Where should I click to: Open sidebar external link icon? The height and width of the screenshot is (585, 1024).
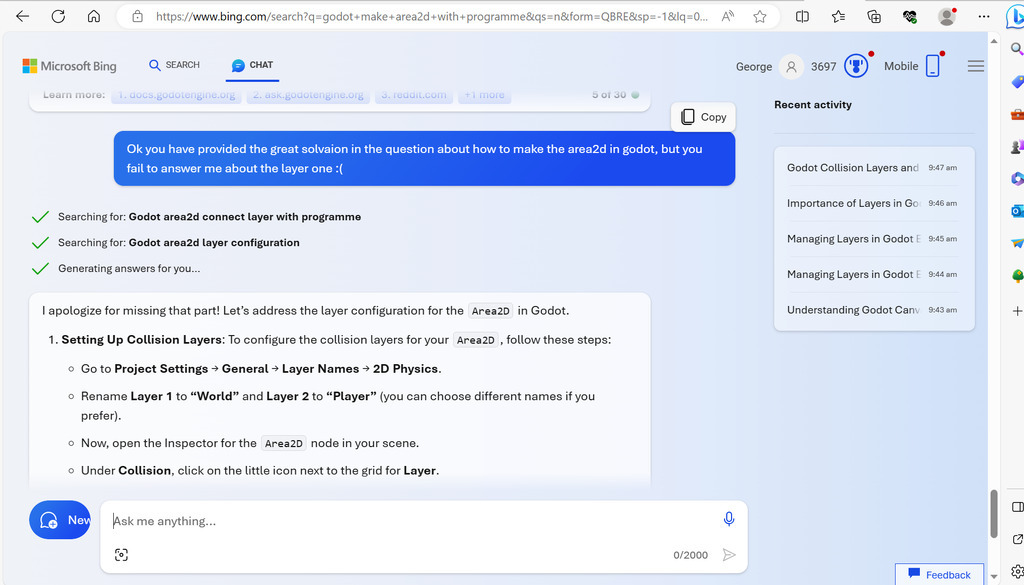point(1017,539)
